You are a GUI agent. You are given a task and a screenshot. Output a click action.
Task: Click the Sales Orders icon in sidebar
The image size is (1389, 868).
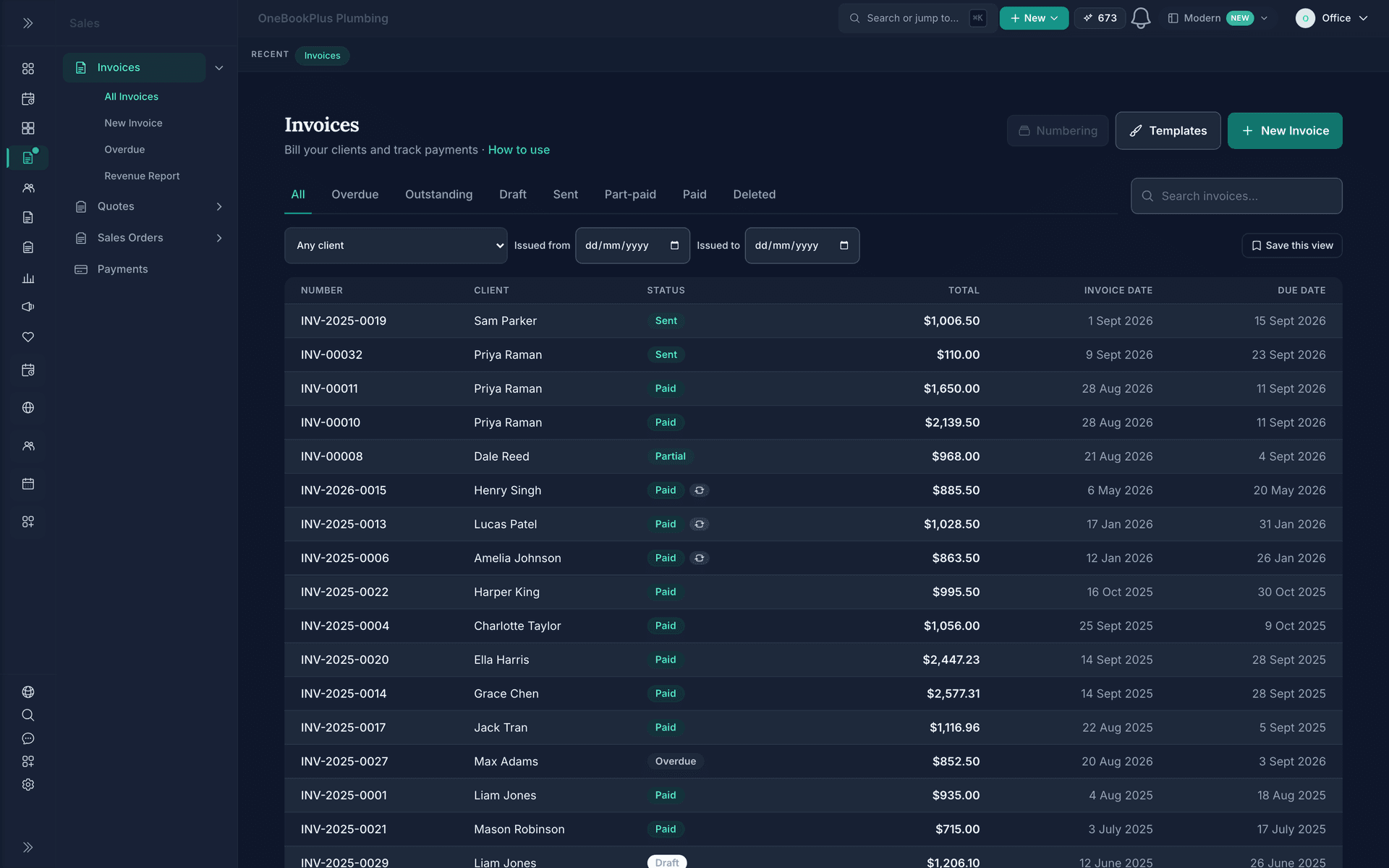point(81,238)
